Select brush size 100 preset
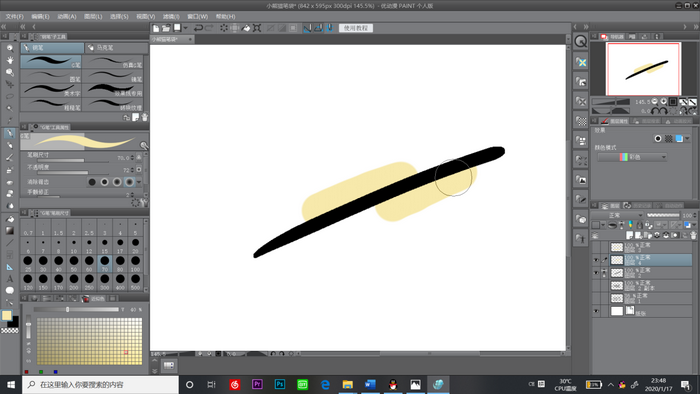The height and width of the screenshot is (394, 700). pyautogui.click(x=135, y=263)
